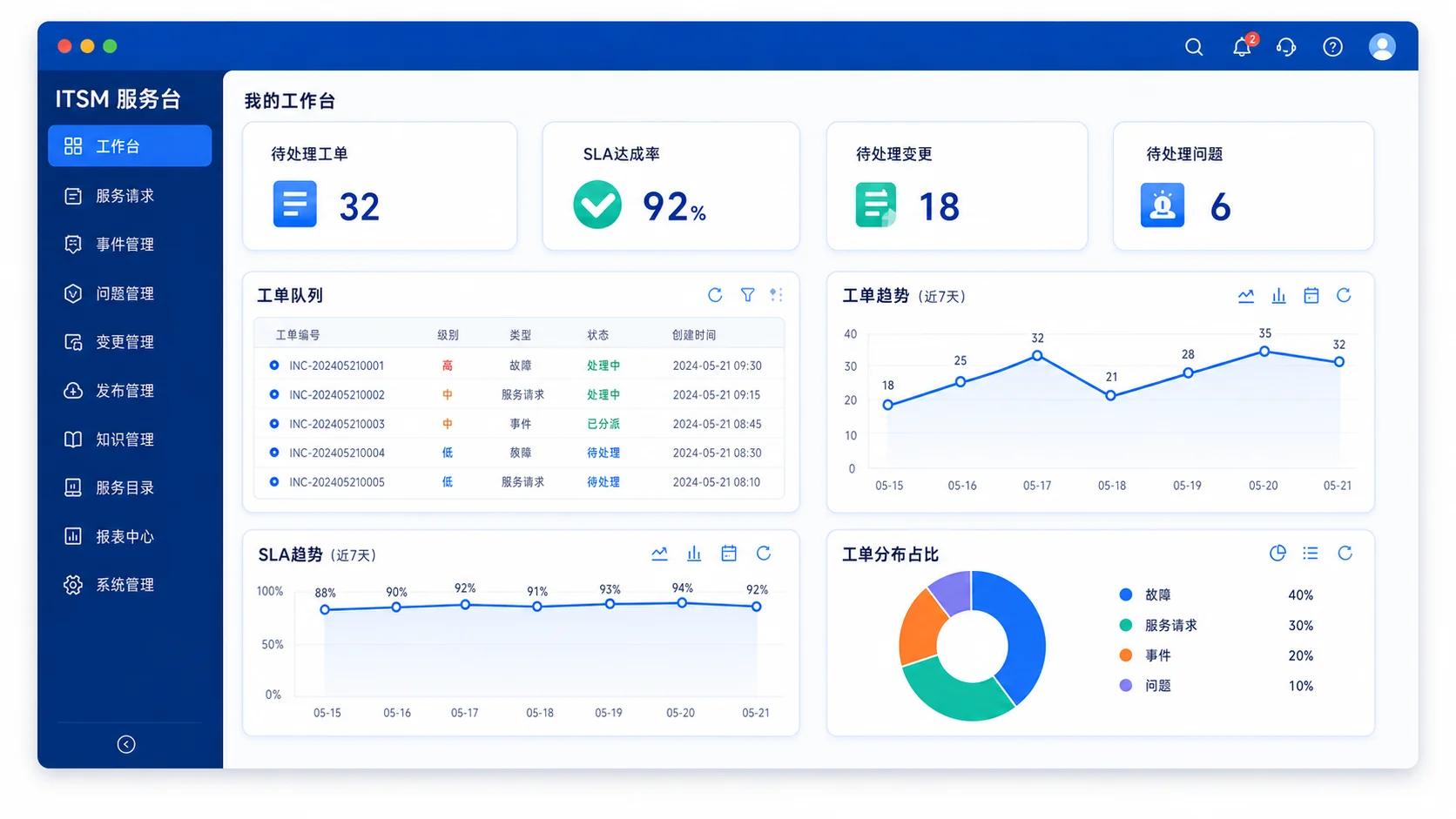Open the search icon in top bar
Screen dimensions: 1456x819
click(x=1194, y=47)
